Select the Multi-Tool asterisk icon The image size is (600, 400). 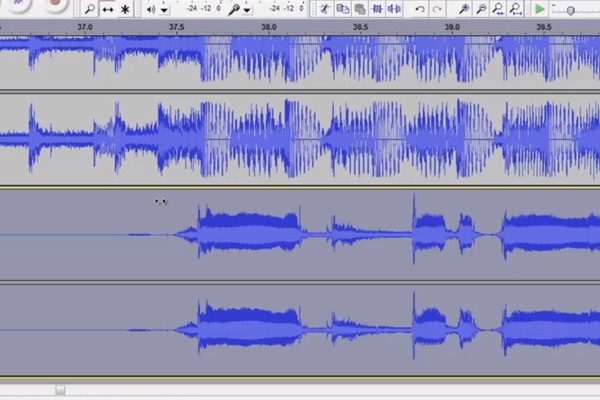[x=125, y=9]
